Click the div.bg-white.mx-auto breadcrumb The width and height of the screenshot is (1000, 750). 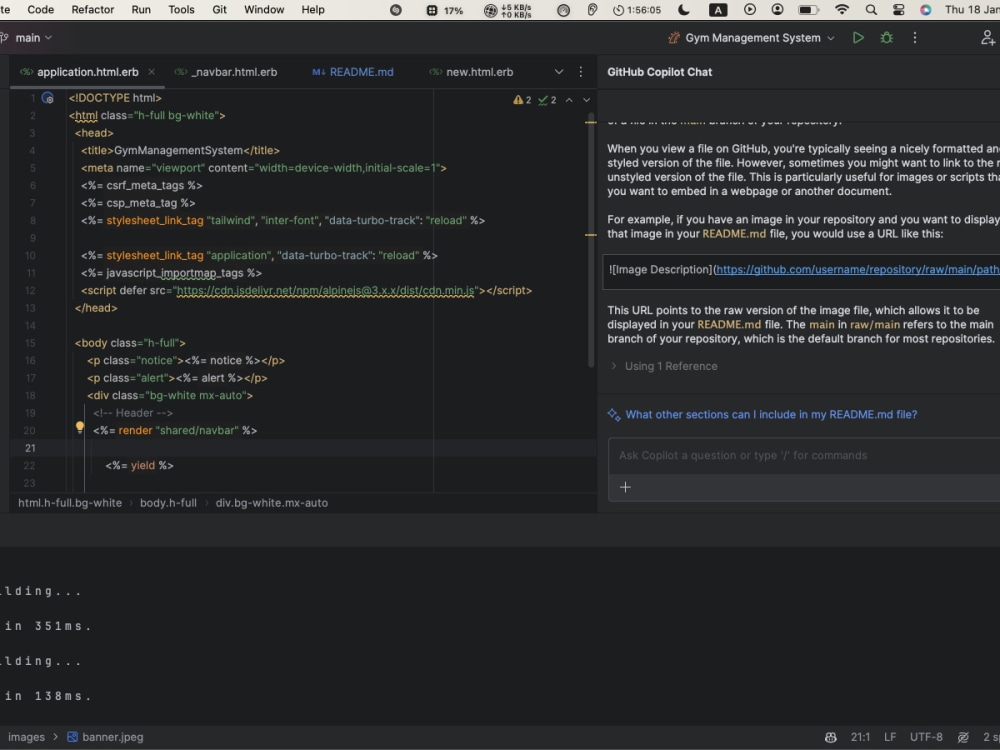[x=272, y=503]
